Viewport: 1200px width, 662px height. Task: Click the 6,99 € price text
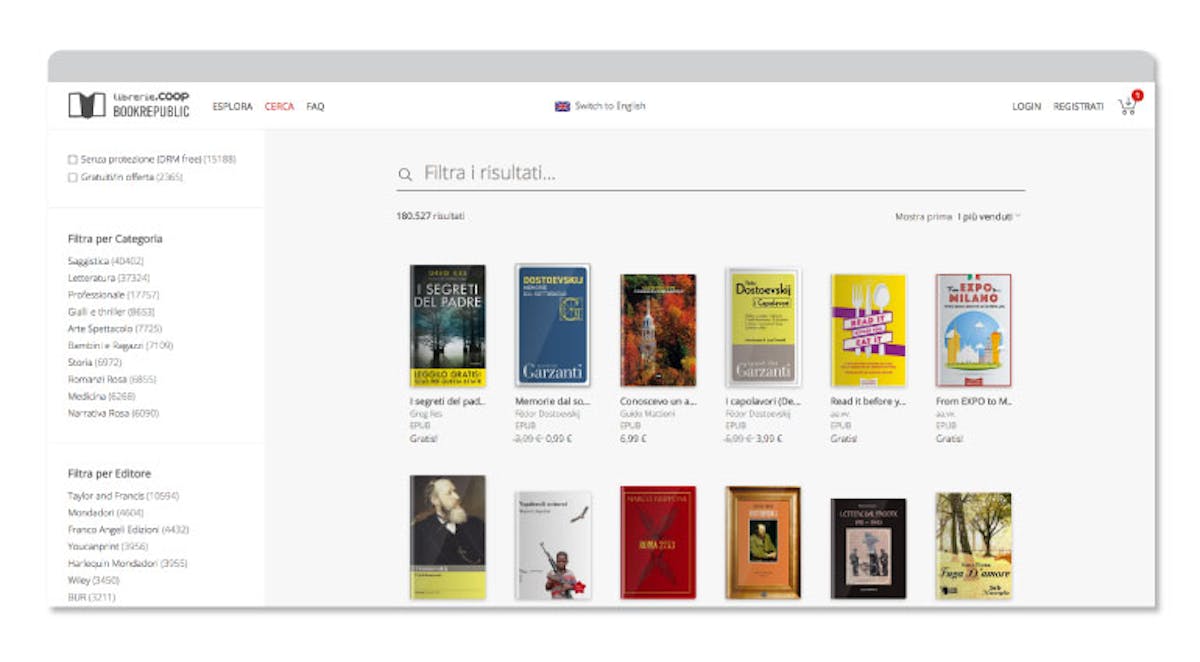point(633,438)
